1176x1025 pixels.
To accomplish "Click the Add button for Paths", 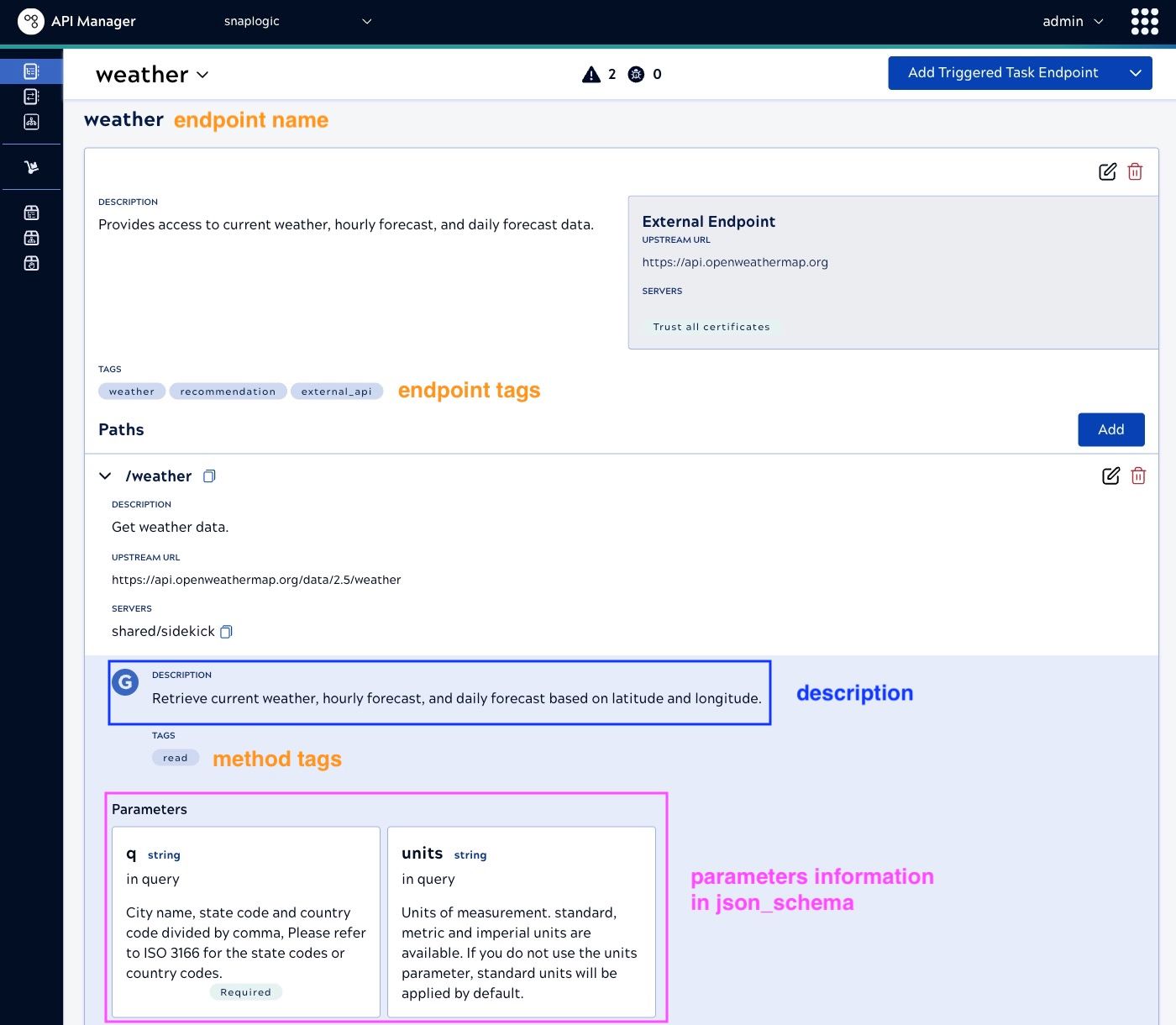I will point(1110,429).
